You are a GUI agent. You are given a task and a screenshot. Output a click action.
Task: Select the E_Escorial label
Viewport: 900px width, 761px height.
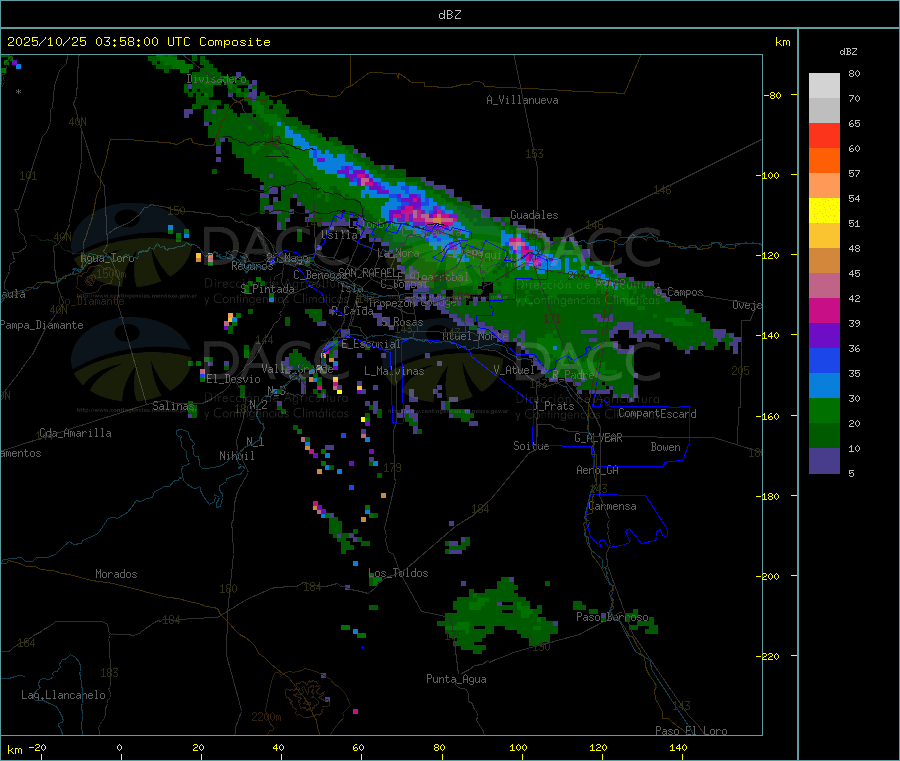click(x=371, y=344)
